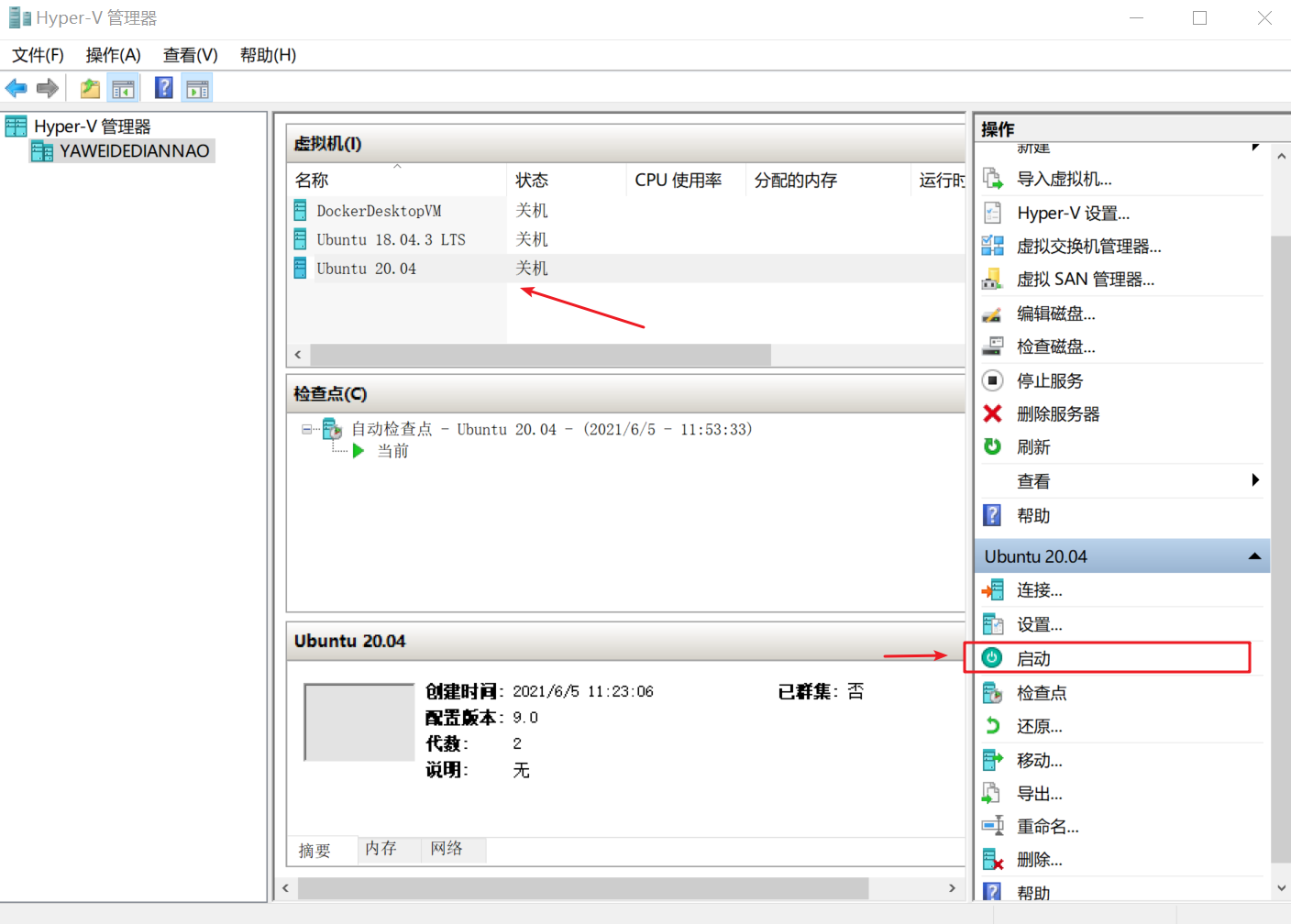The width and height of the screenshot is (1291, 924).
Task: Click the Edit Disk icon
Action: click(993, 313)
